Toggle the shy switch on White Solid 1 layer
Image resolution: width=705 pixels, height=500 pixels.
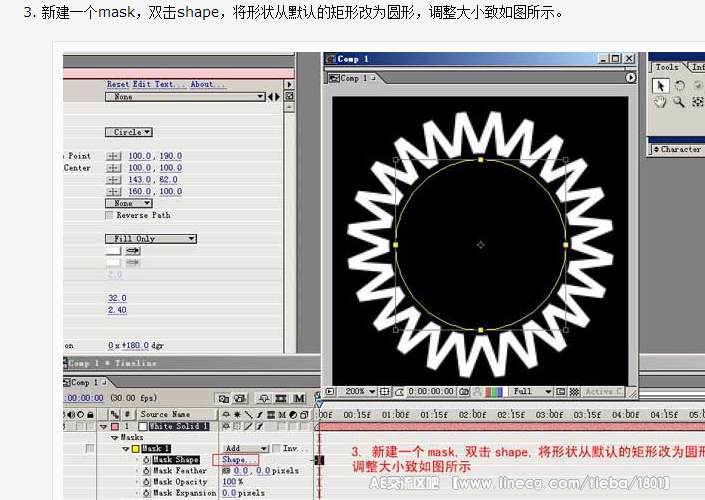point(226,426)
